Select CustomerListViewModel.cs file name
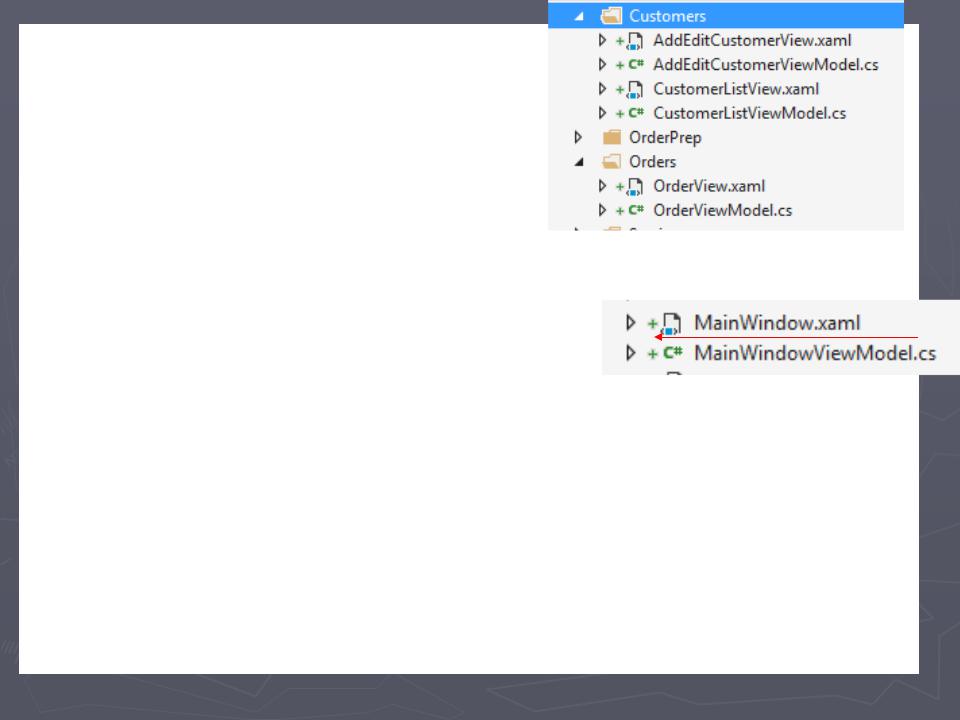Image resolution: width=960 pixels, height=720 pixels. tap(749, 113)
